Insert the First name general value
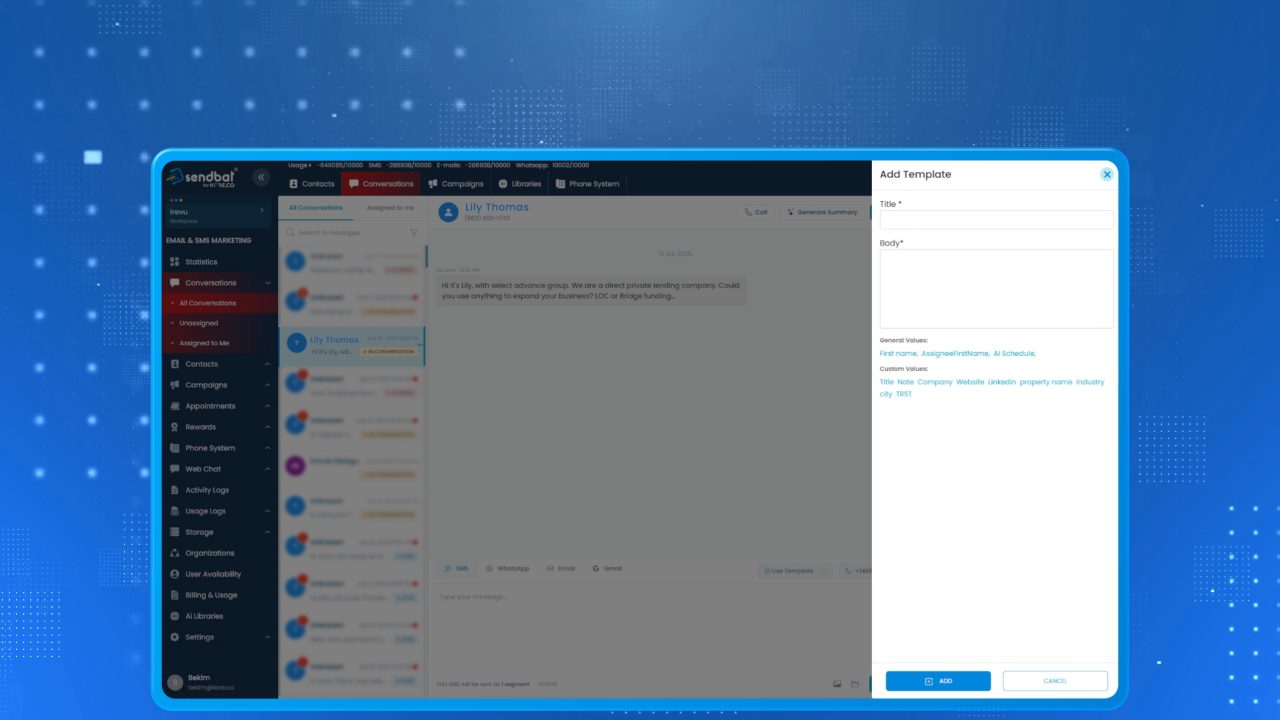The width and height of the screenshot is (1280, 720). (x=898, y=354)
